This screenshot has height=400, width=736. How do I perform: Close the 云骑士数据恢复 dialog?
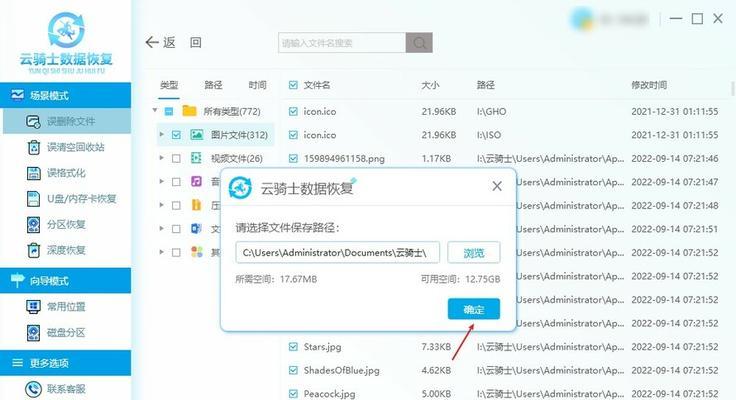(497, 186)
